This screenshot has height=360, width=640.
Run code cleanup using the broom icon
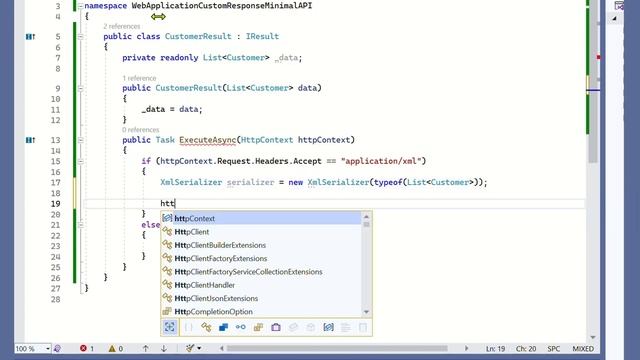[x=190, y=348]
